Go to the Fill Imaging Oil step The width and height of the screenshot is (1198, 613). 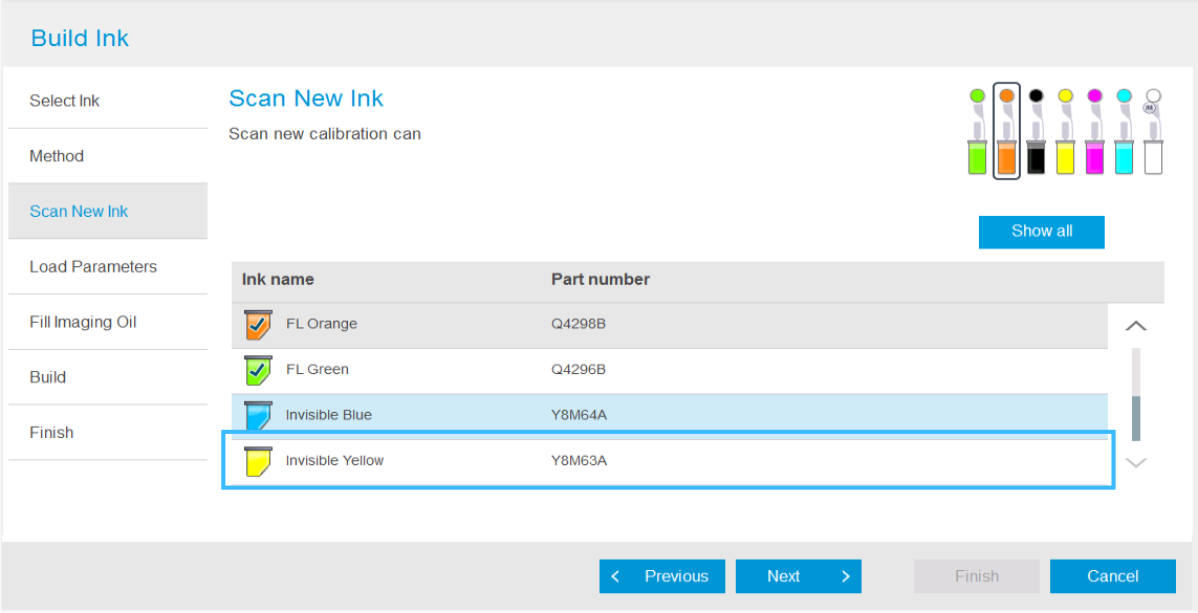tap(108, 322)
